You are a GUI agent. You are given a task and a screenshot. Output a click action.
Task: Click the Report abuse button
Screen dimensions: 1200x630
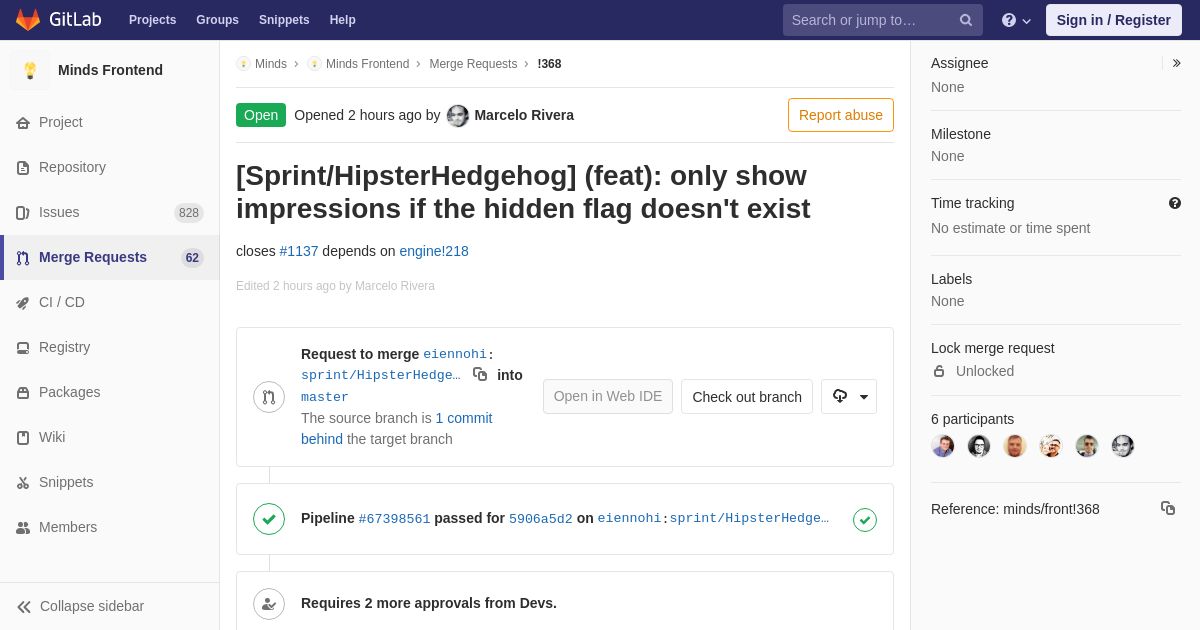pos(841,115)
